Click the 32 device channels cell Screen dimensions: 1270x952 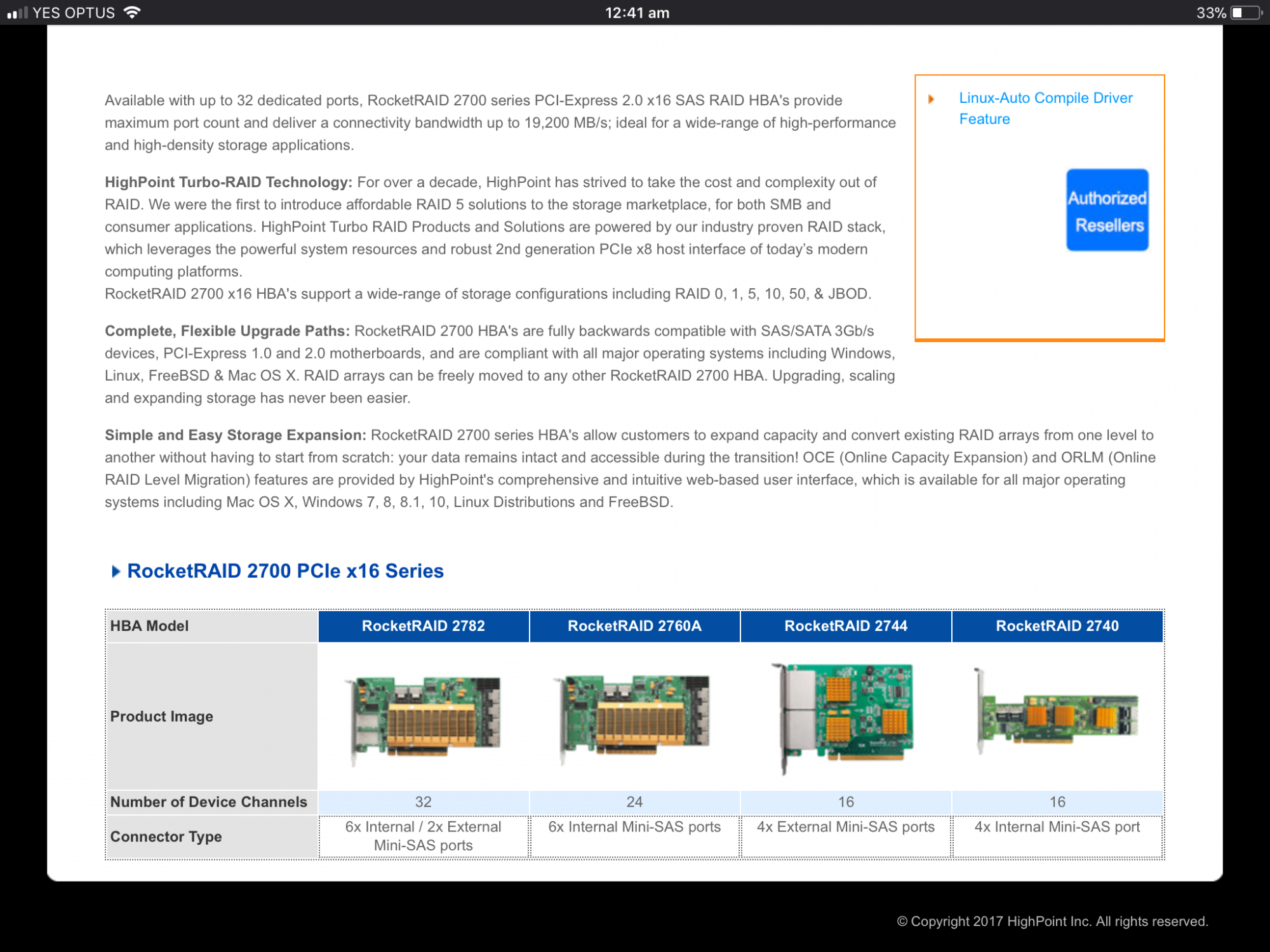point(424,802)
